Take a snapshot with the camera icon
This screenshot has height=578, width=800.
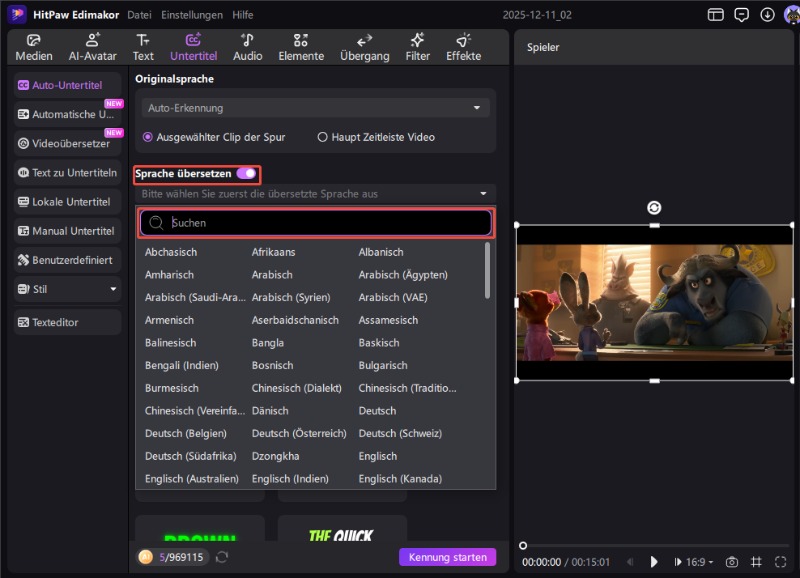[x=732, y=562]
